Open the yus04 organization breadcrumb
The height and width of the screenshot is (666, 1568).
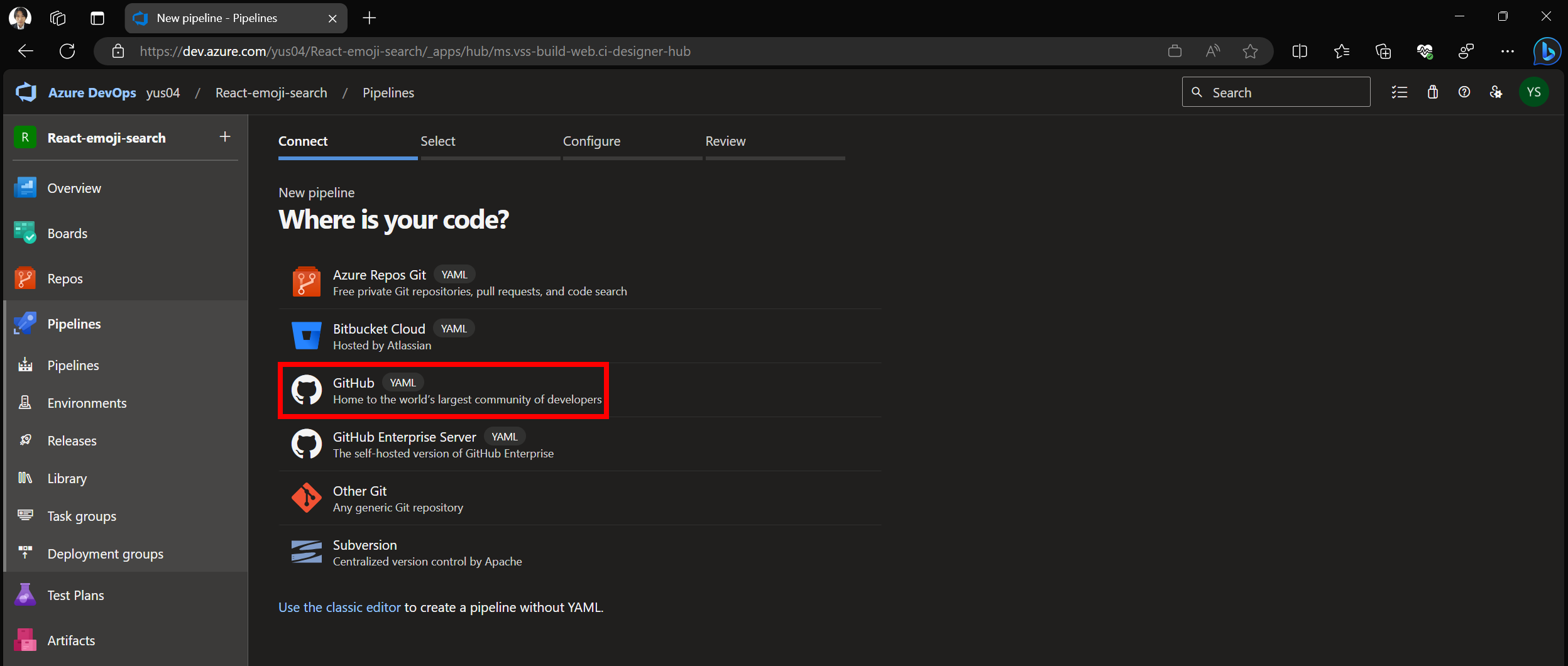(163, 92)
